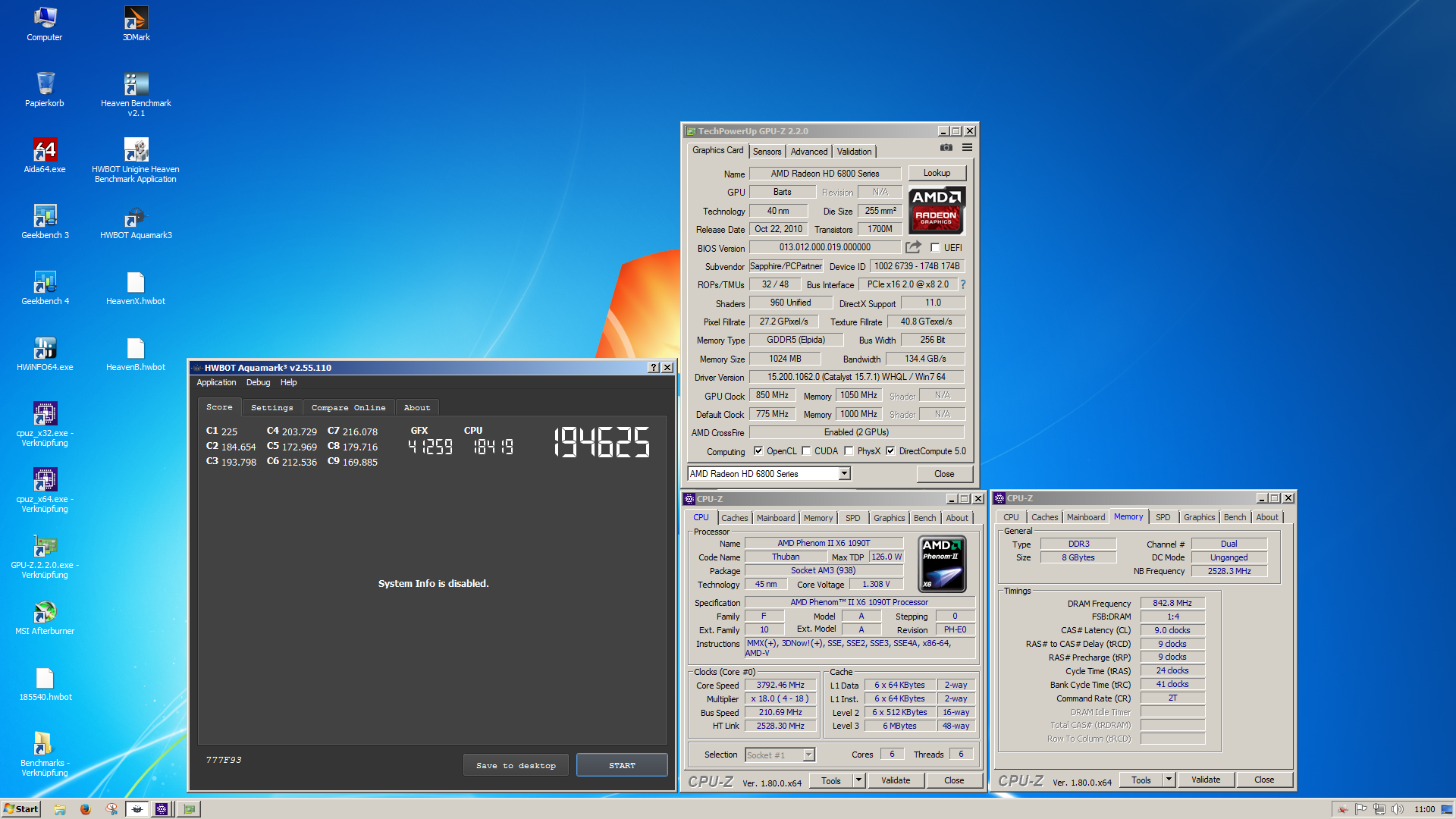Select the HeavenB.hwbot file icon
This screenshot has height=819, width=1456.
[x=136, y=353]
